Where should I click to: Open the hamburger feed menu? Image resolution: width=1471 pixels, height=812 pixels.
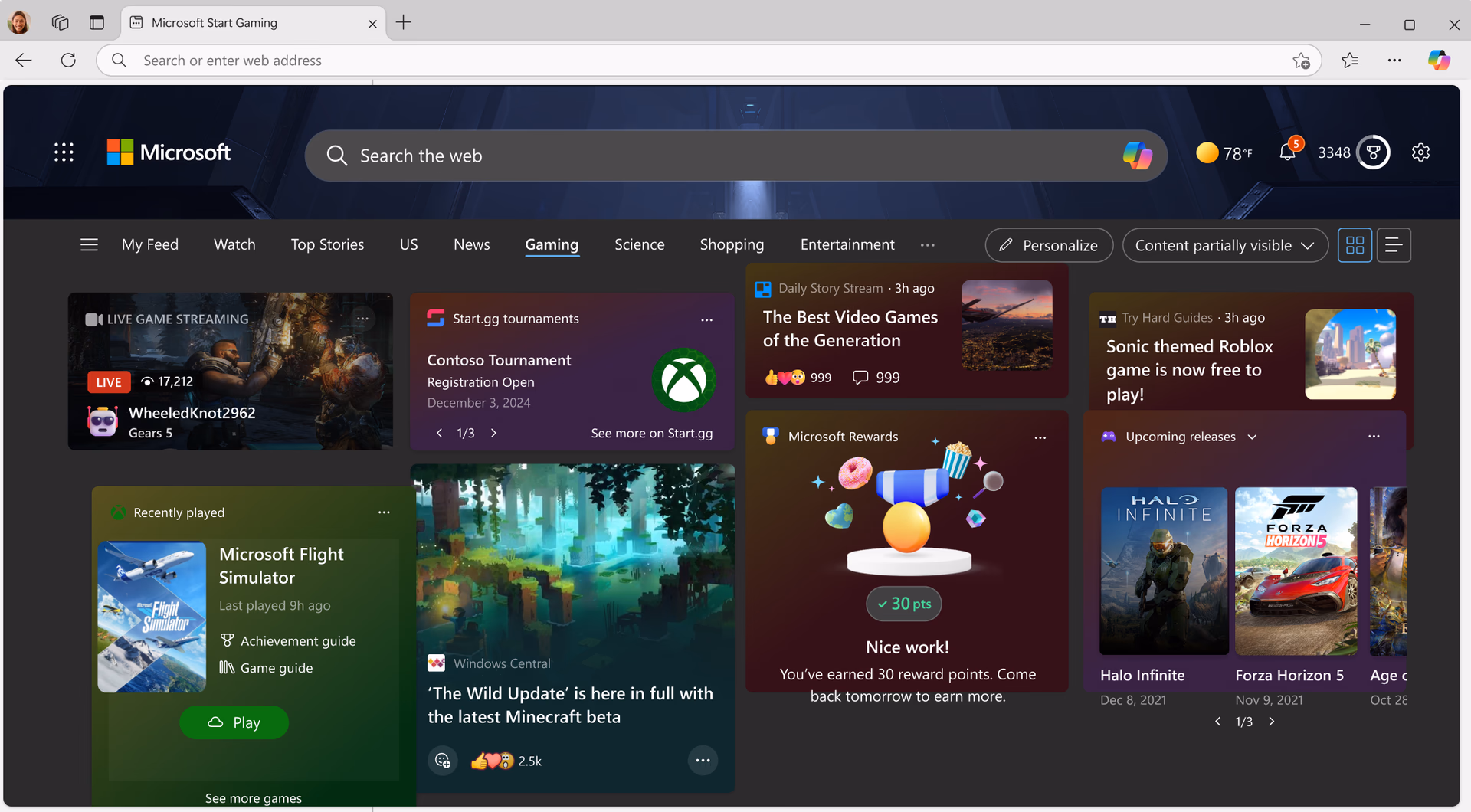(89, 245)
